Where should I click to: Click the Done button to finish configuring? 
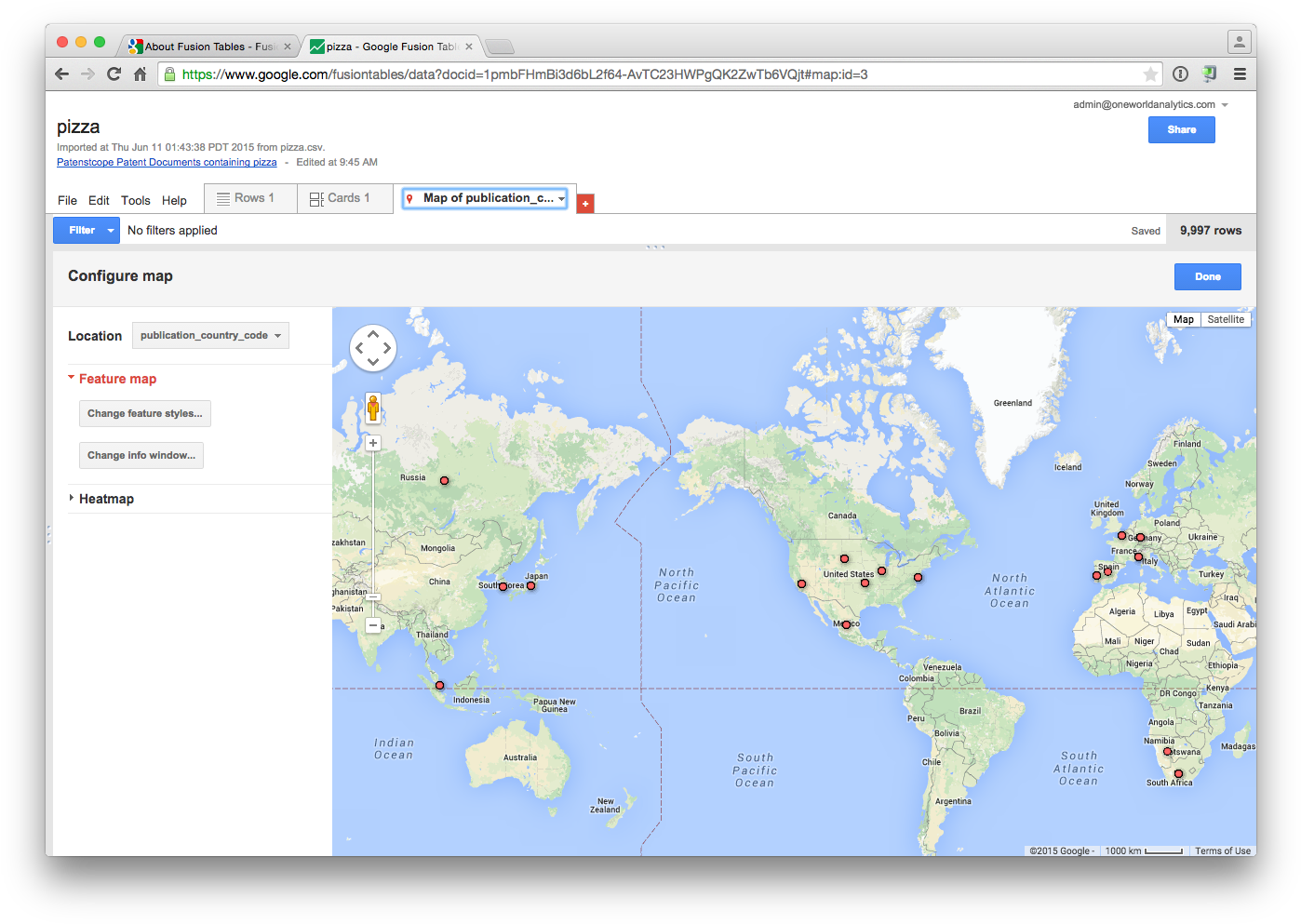pyautogui.click(x=1207, y=276)
